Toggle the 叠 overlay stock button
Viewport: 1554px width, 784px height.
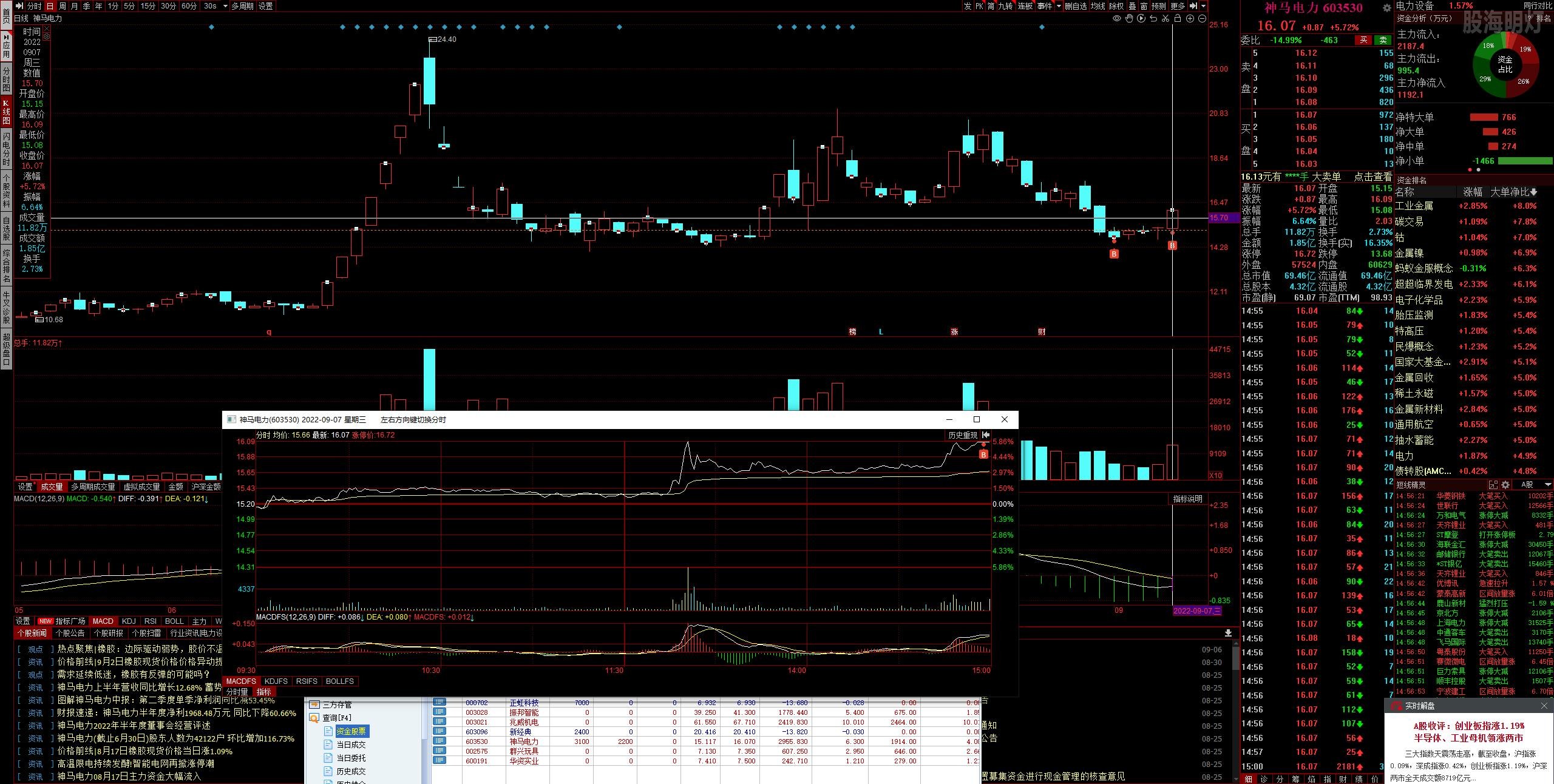(1132, 6)
